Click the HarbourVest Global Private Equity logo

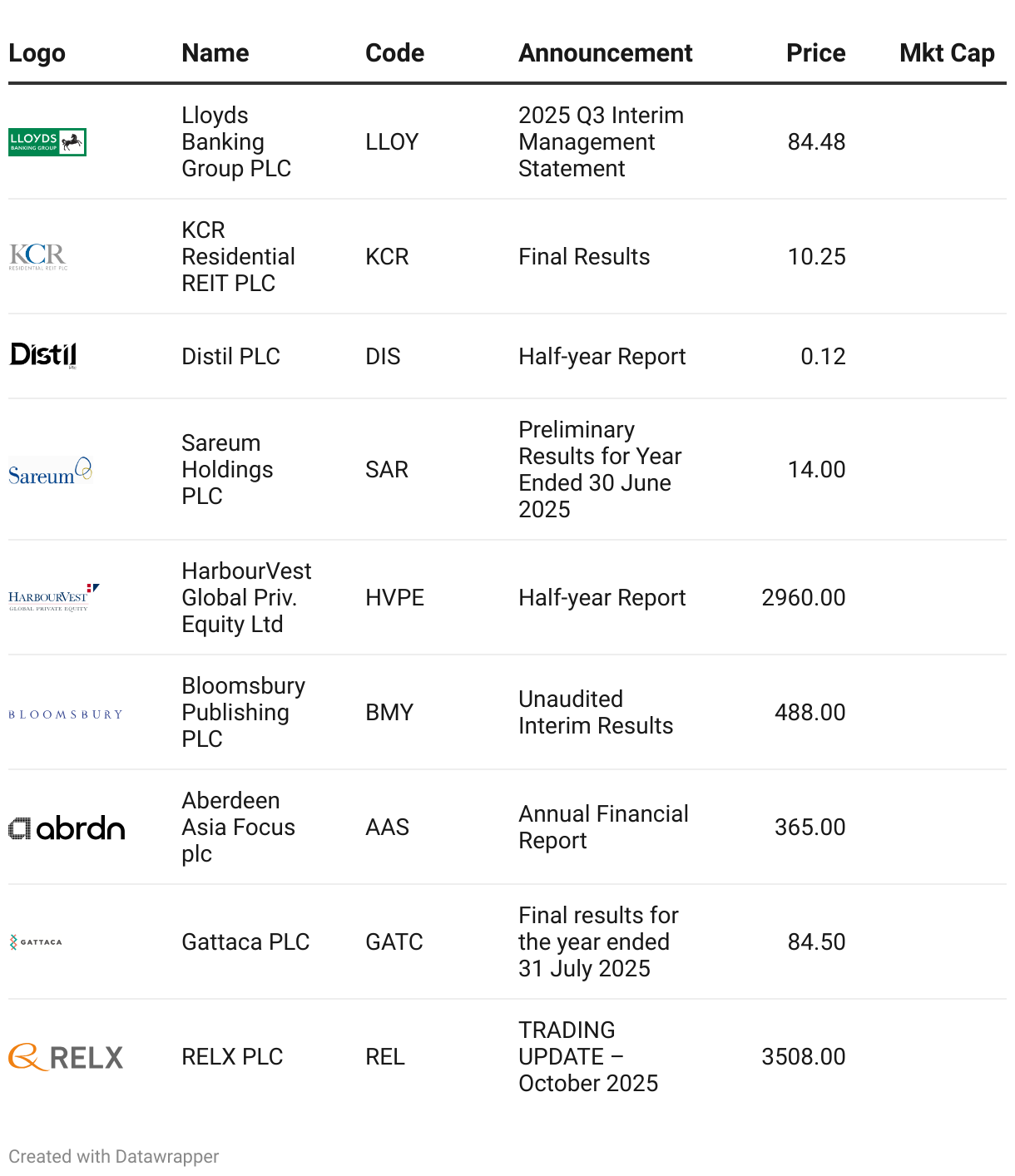coord(54,598)
